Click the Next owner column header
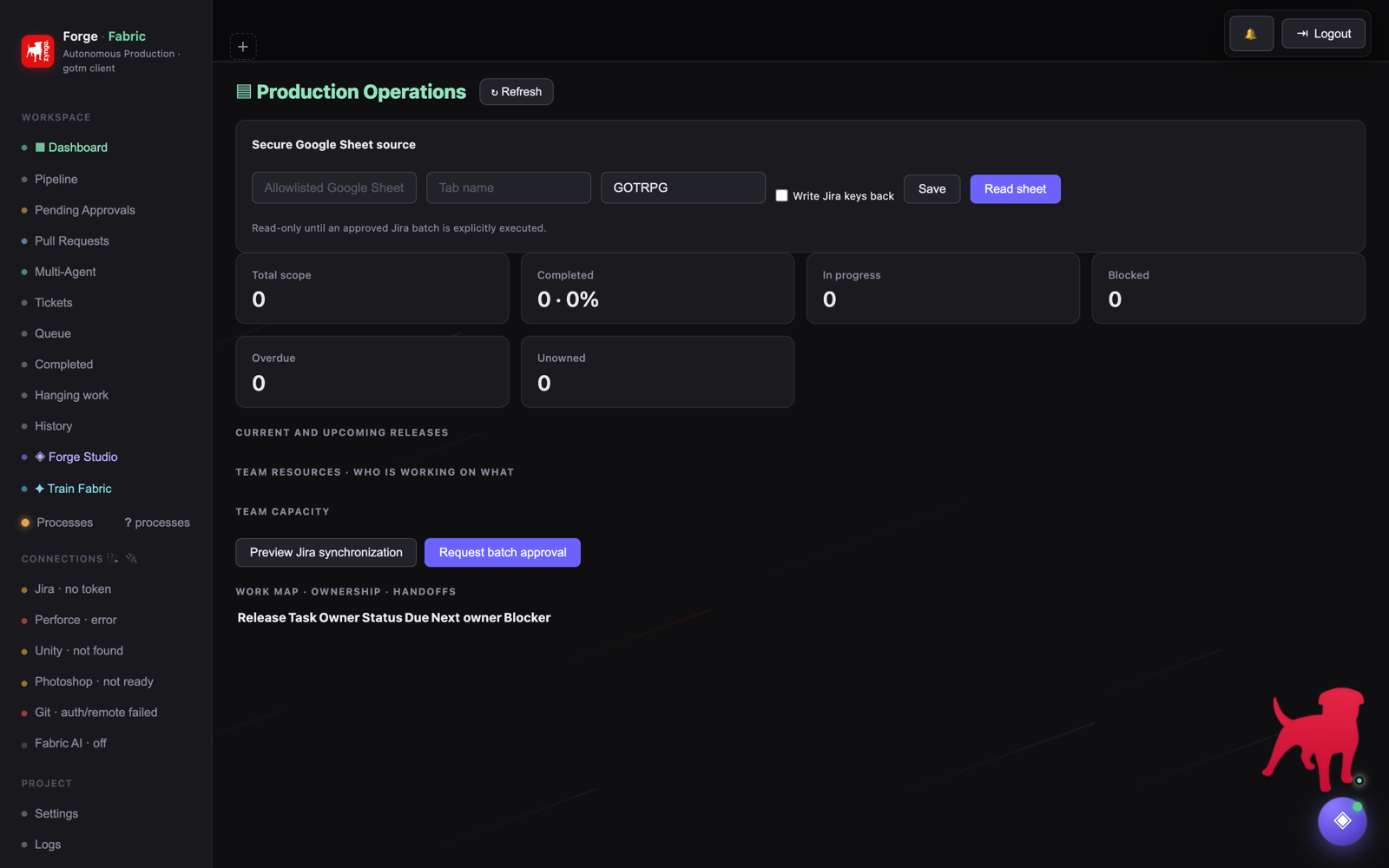The image size is (1389, 868). (x=466, y=618)
